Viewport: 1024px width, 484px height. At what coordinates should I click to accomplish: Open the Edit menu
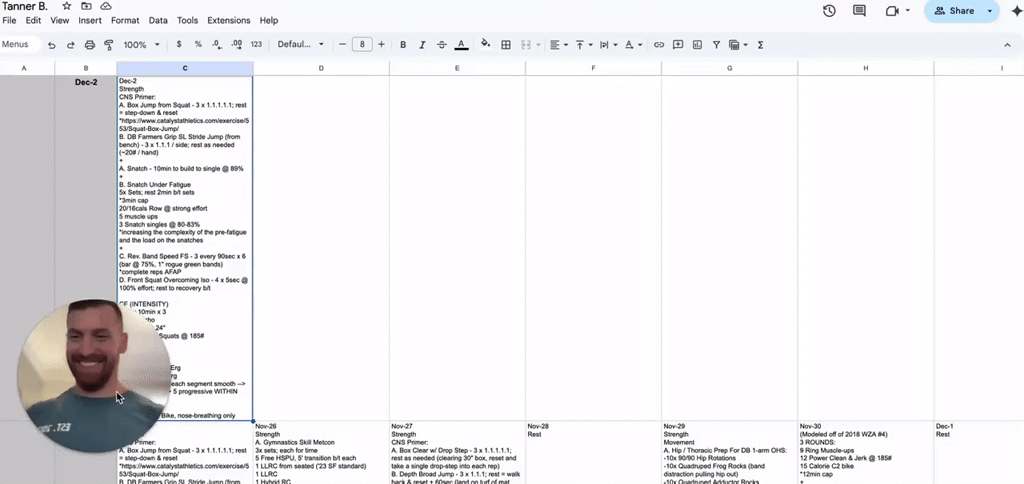[33, 20]
